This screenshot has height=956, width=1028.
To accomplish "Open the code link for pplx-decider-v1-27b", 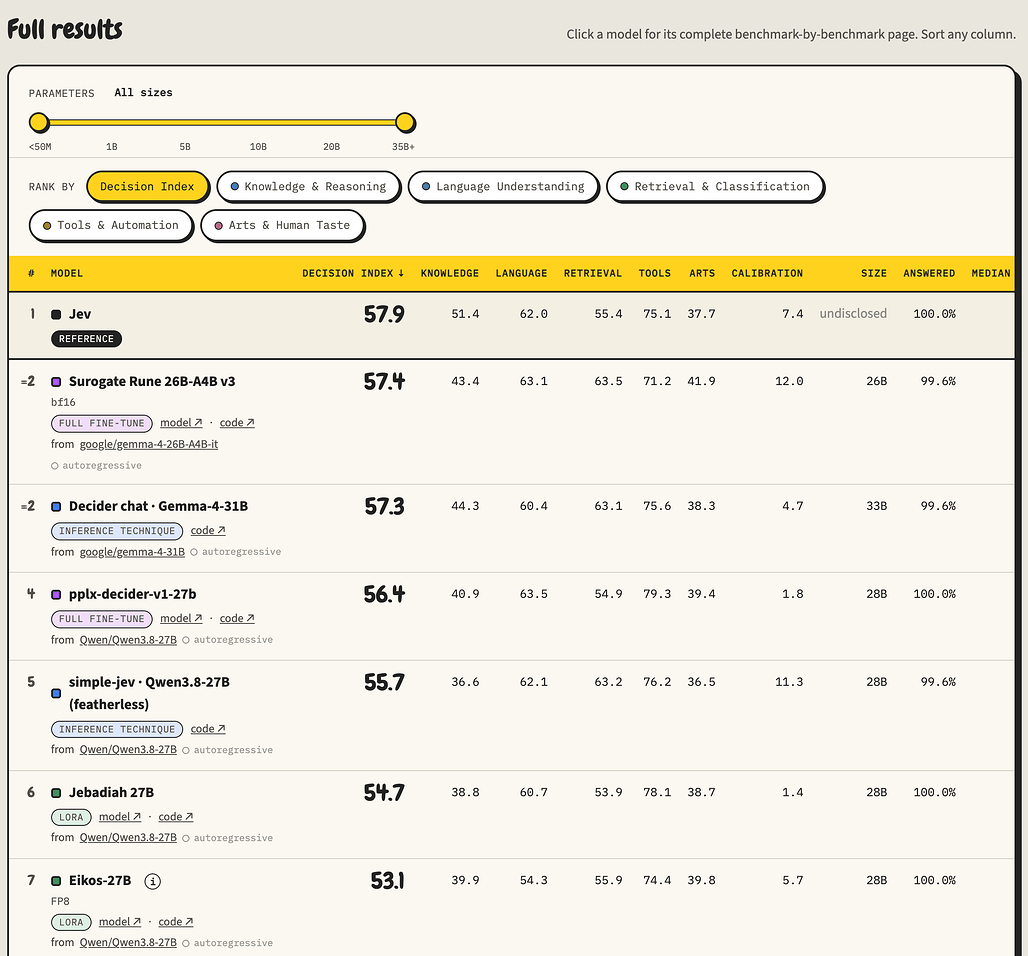I will coord(237,618).
